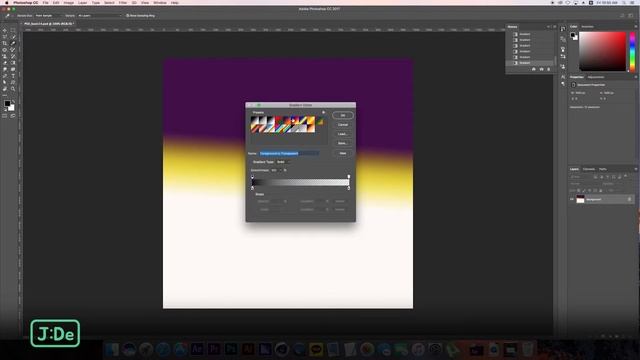The width and height of the screenshot is (640, 360).
Task: Change the screen mode icon
Action: point(13,116)
